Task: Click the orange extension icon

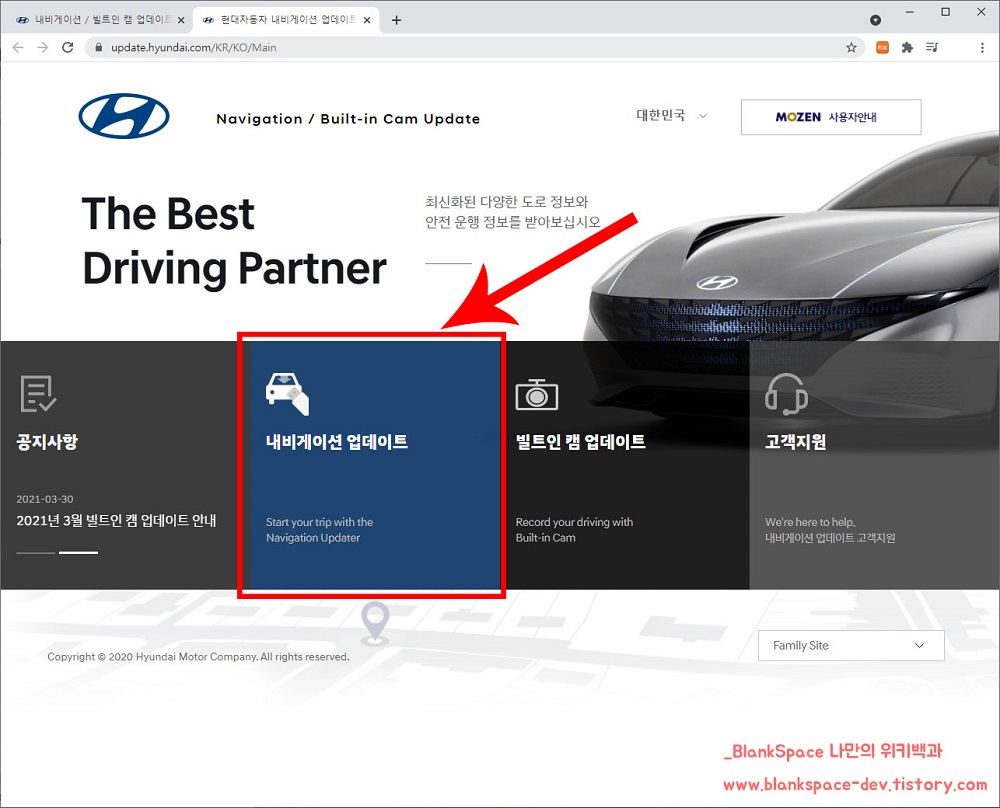Action: 883,47
